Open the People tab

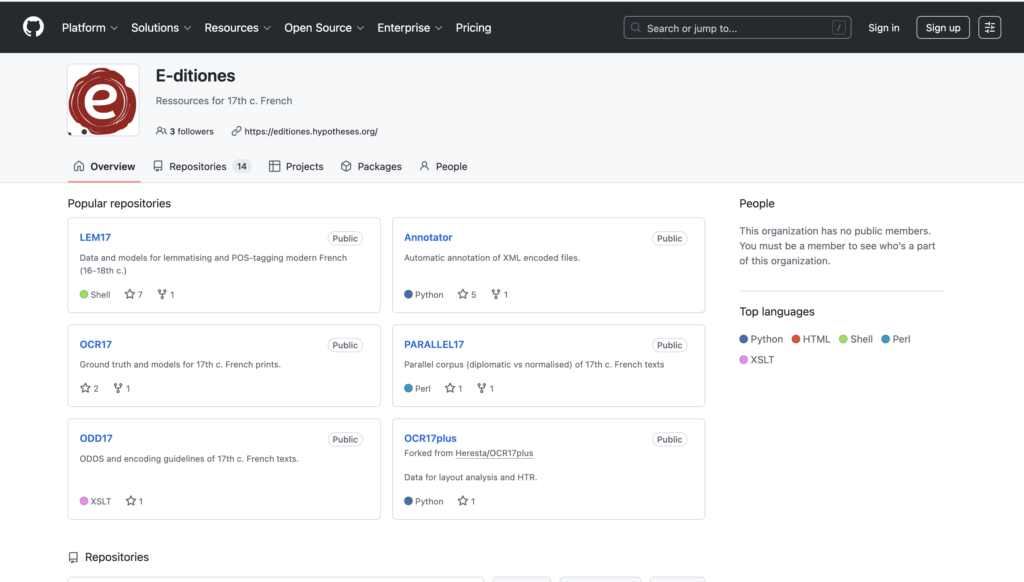click(x=443, y=167)
